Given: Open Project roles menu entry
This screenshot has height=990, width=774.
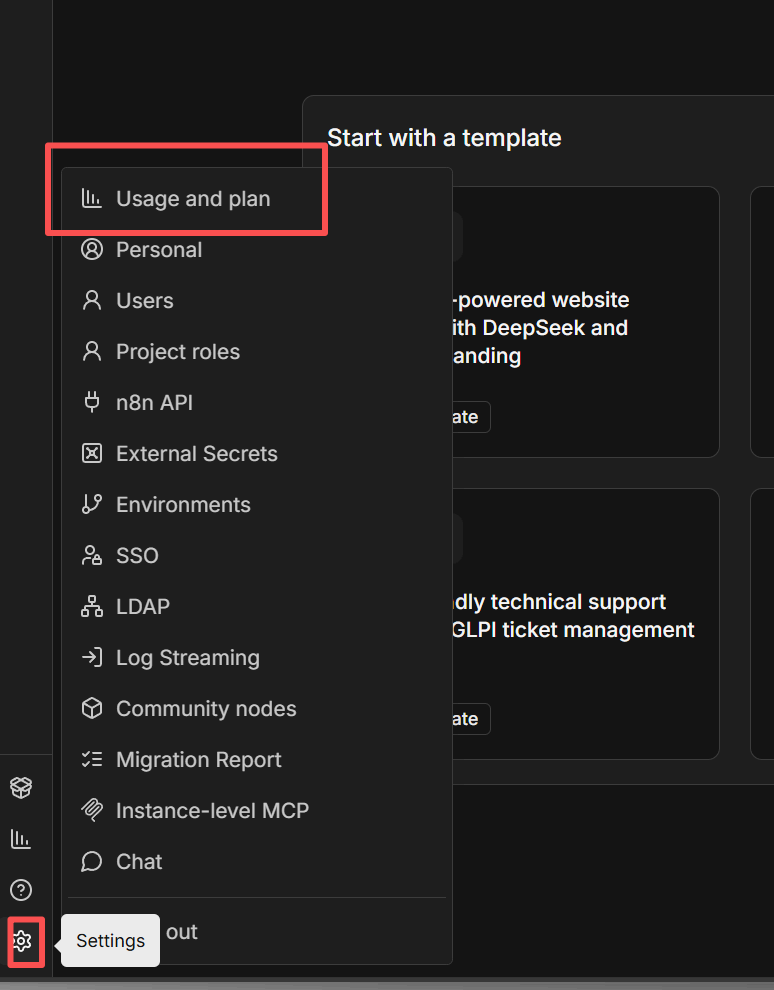Looking at the screenshot, I should 177,352.
